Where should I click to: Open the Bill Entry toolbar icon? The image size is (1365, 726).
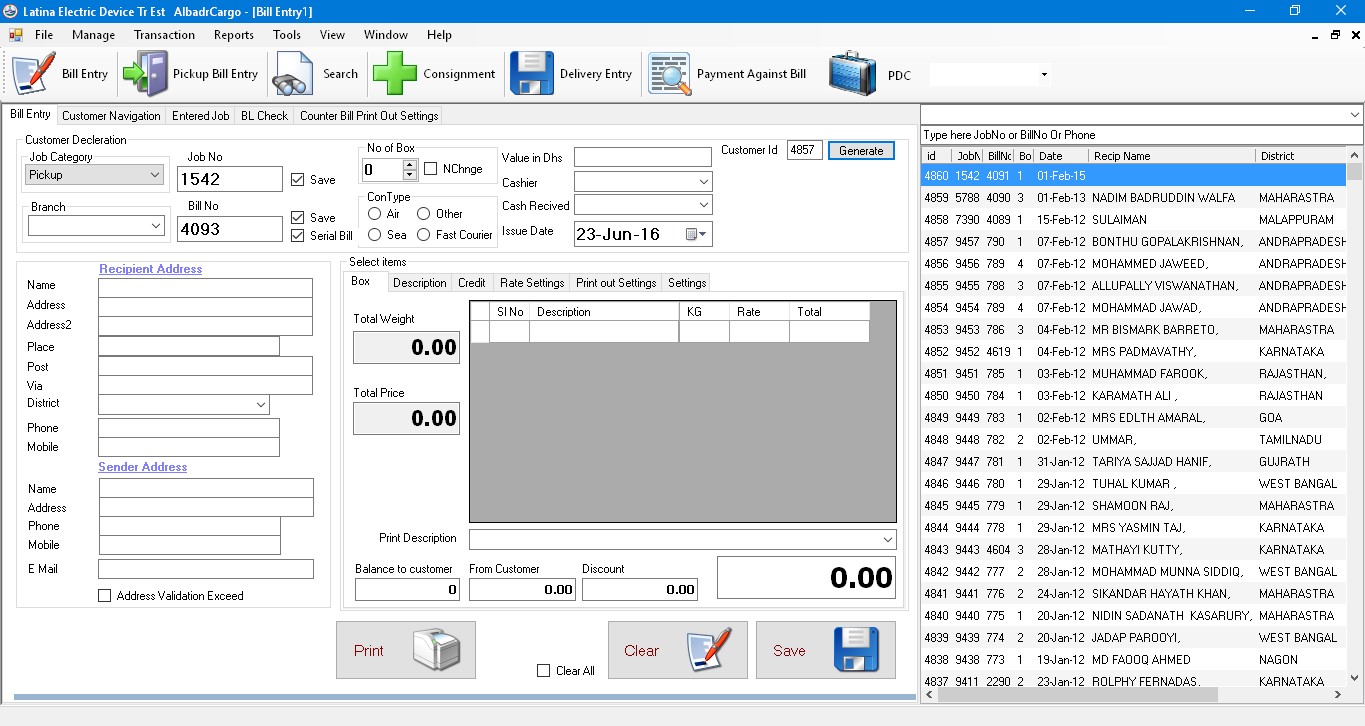pos(34,74)
